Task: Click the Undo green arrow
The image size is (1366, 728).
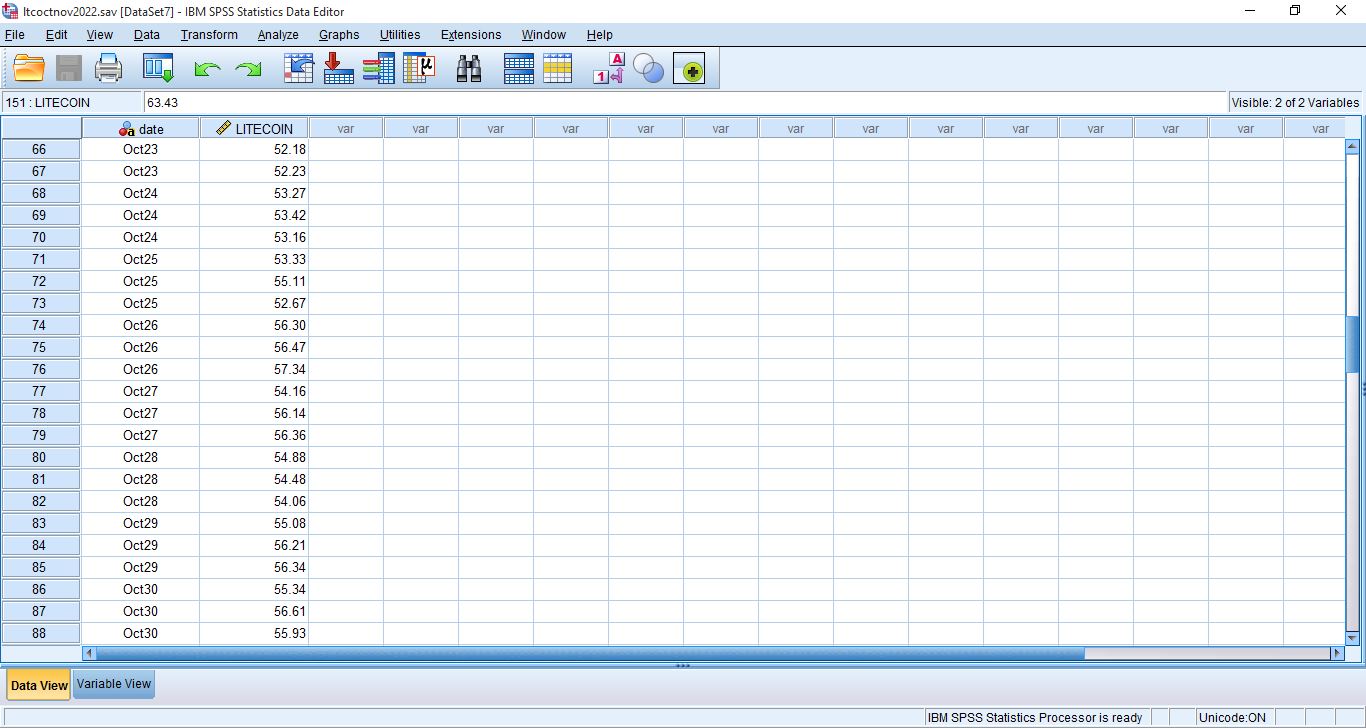Action: [207, 69]
